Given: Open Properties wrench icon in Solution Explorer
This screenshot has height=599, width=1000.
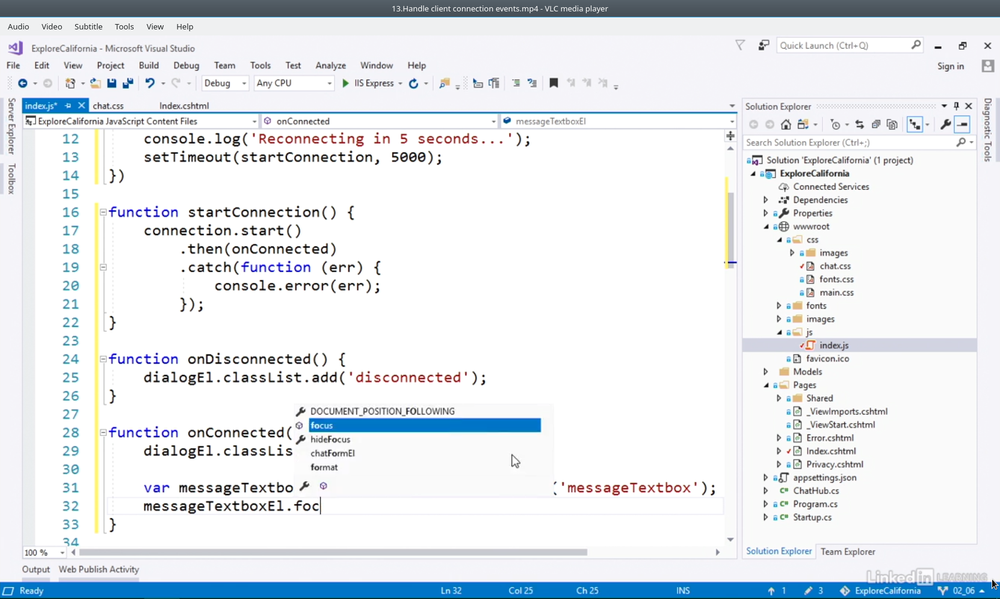Looking at the screenshot, I should (945, 125).
